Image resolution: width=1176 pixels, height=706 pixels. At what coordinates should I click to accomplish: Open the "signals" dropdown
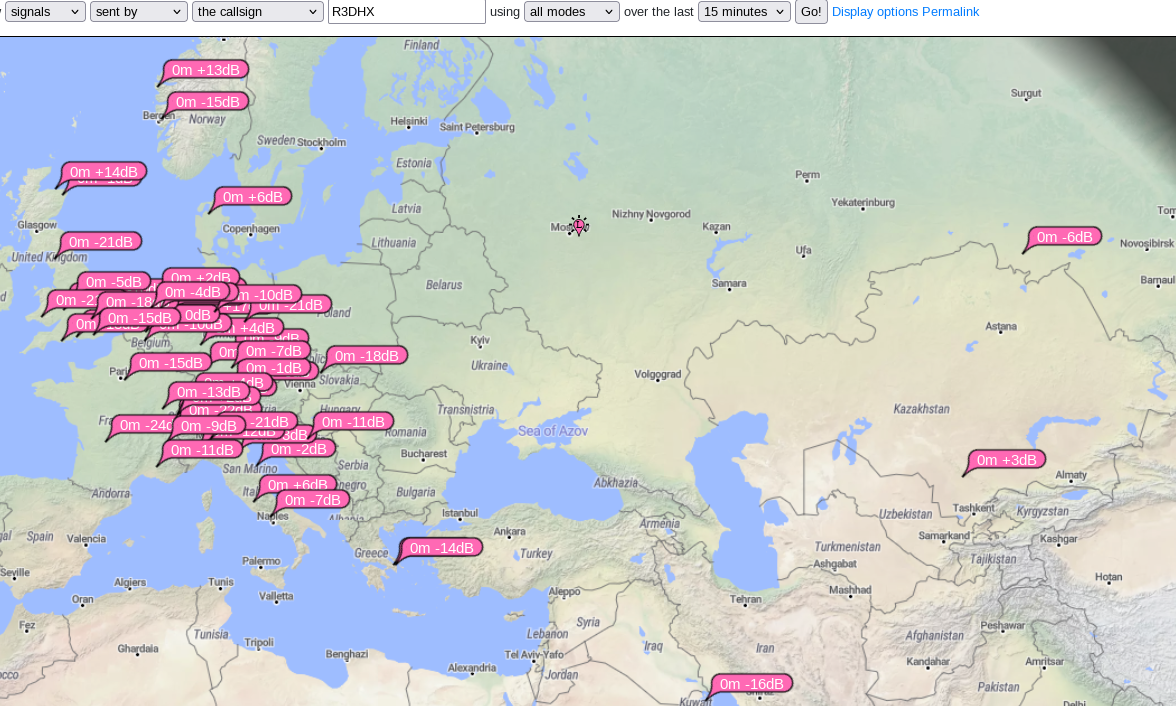pos(45,12)
